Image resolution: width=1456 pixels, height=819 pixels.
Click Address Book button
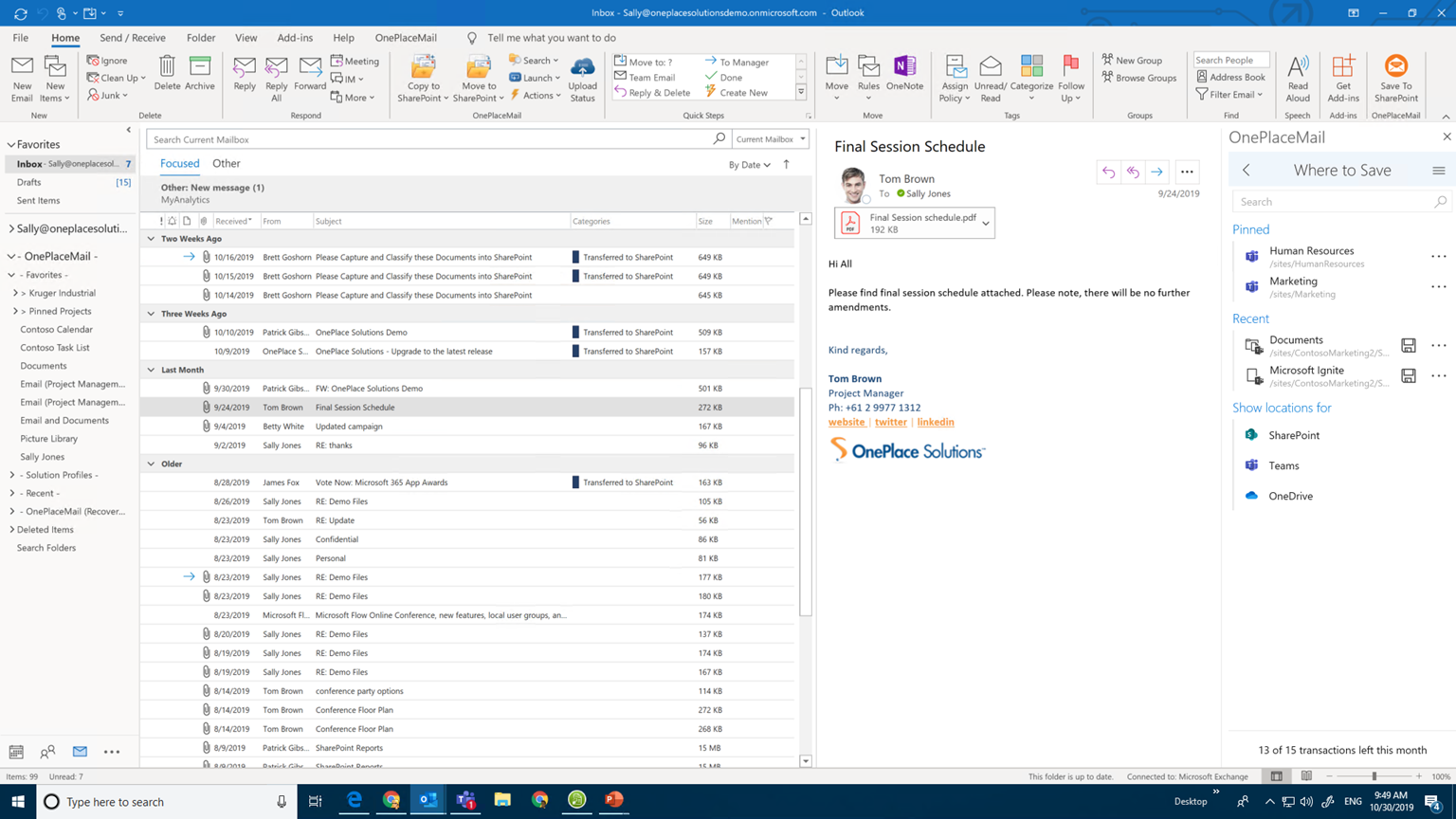click(x=1230, y=77)
